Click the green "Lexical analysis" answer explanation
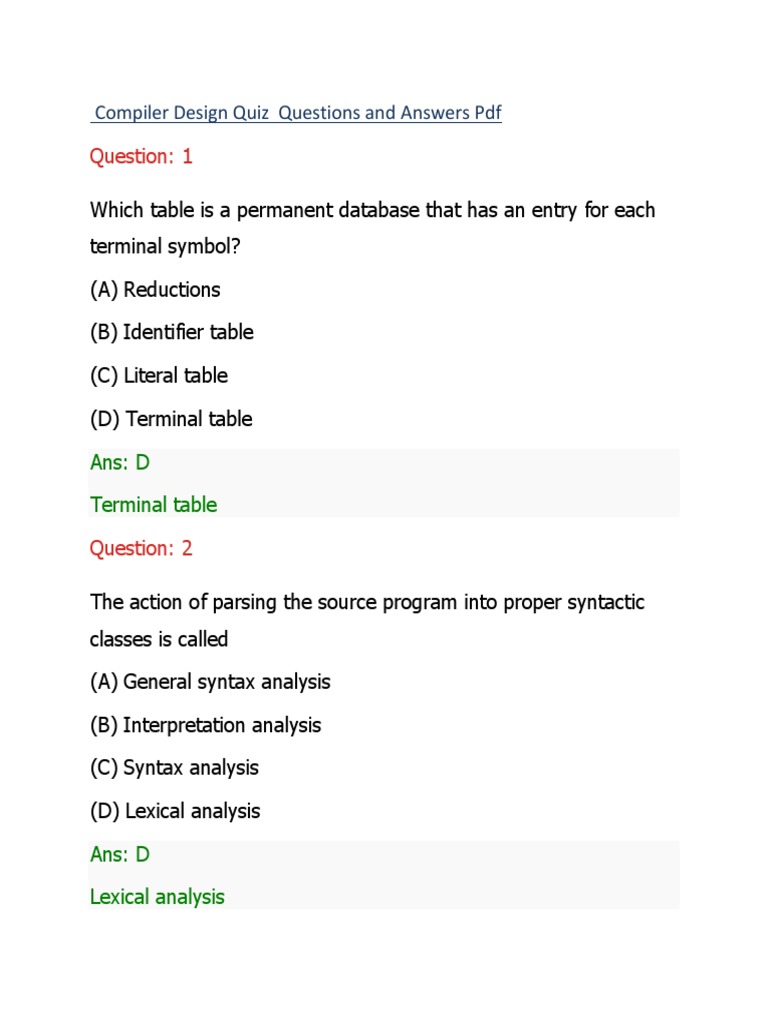Viewport: 768px width, 1024px height. click(x=157, y=897)
